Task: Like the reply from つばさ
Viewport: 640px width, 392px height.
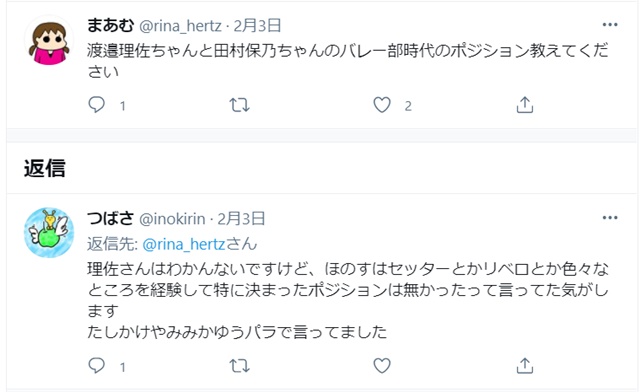Action: (x=382, y=366)
